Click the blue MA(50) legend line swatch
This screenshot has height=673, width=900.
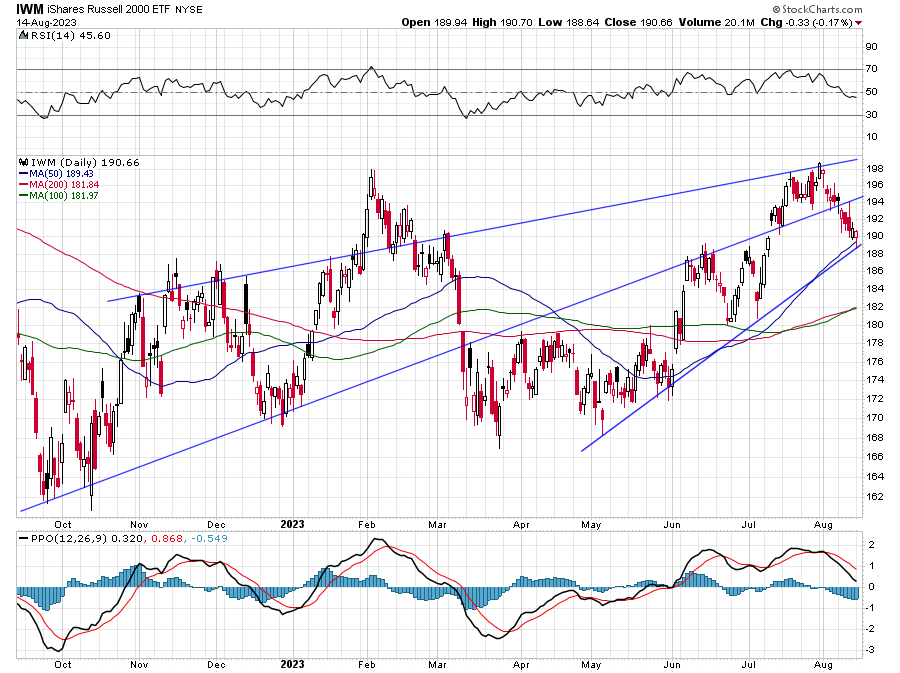24,174
